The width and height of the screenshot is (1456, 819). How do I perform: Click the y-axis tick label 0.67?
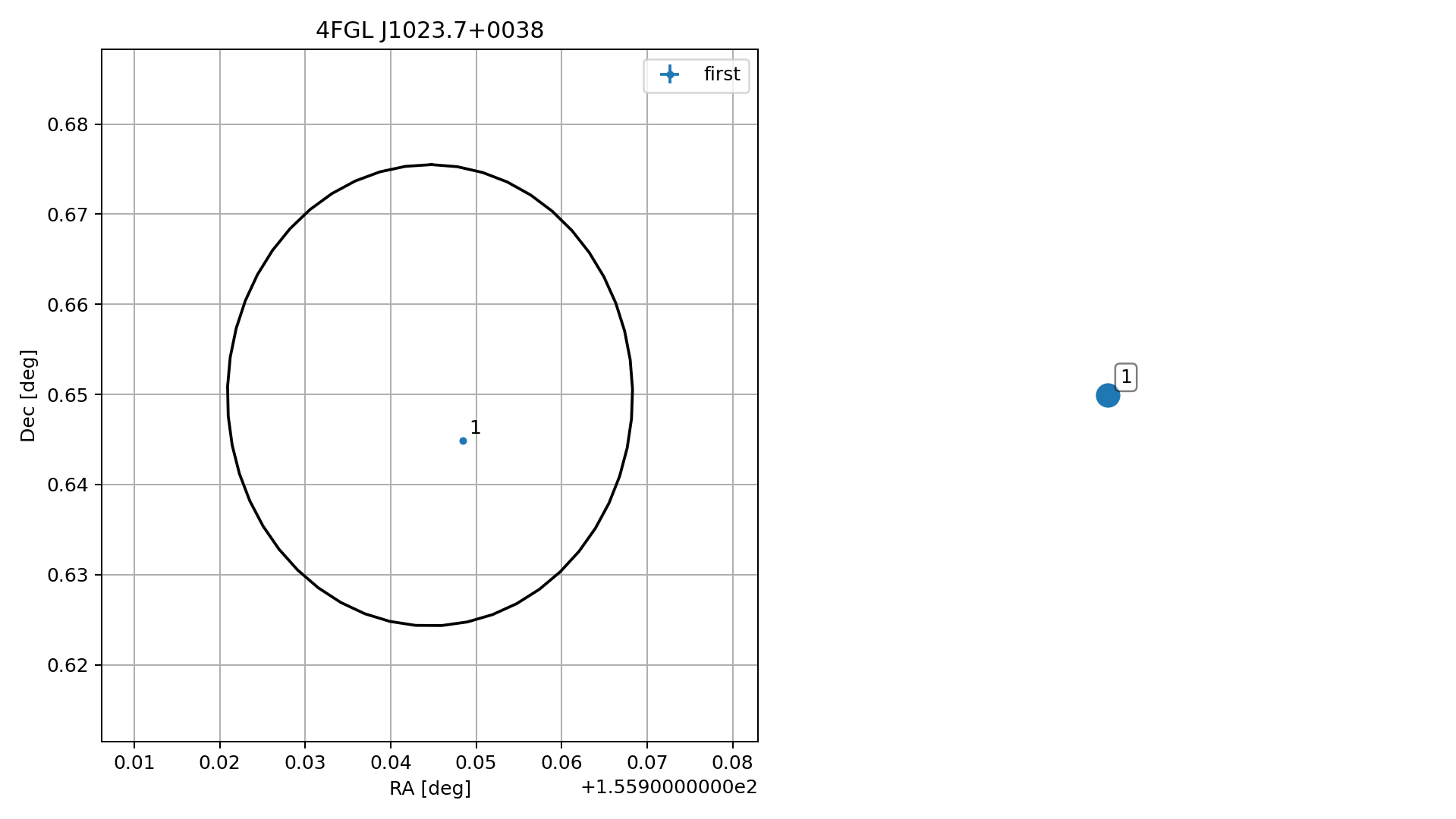(68, 215)
